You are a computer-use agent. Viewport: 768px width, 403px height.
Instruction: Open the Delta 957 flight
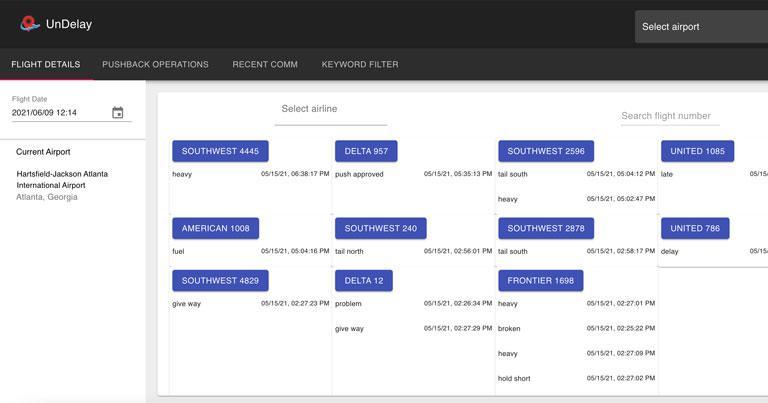coord(366,151)
